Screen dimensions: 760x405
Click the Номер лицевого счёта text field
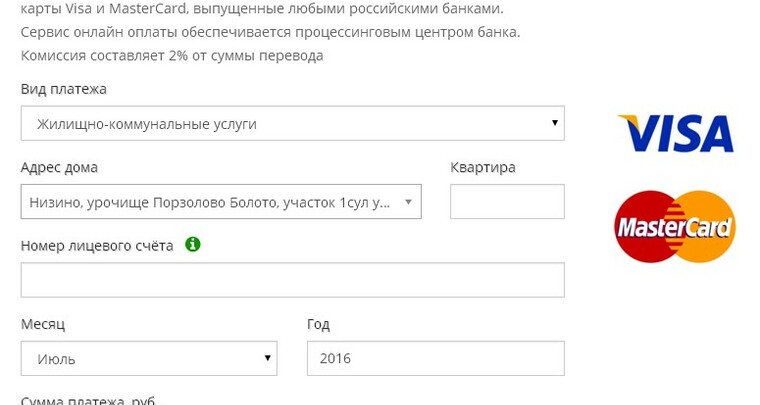pyautogui.click(x=292, y=280)
